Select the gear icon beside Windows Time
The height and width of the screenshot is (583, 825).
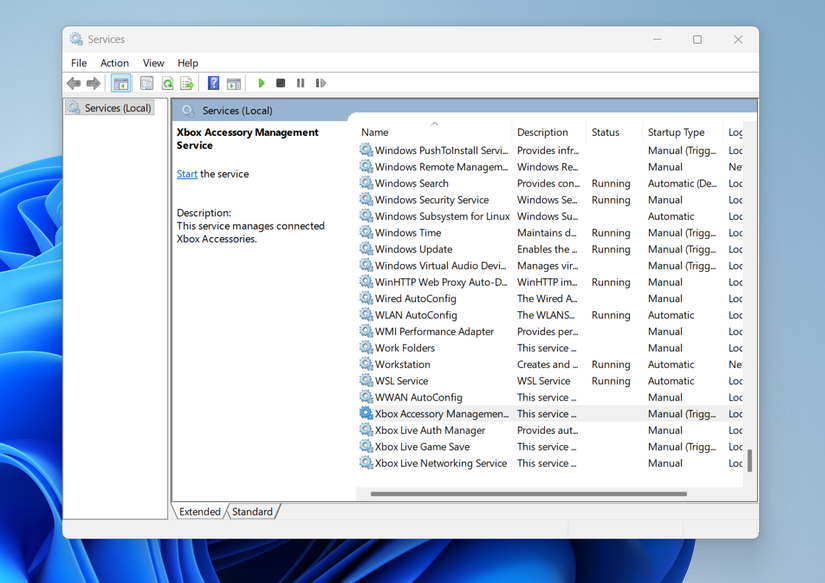pyautogui.click(x=366, y=233)
